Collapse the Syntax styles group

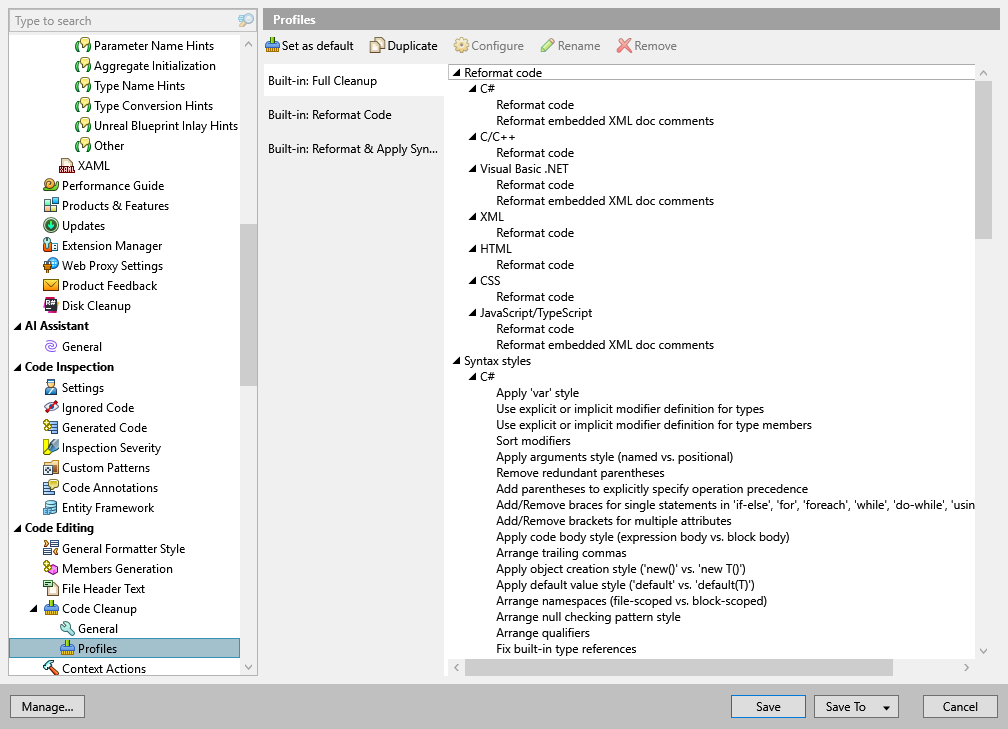coord(456,361)
